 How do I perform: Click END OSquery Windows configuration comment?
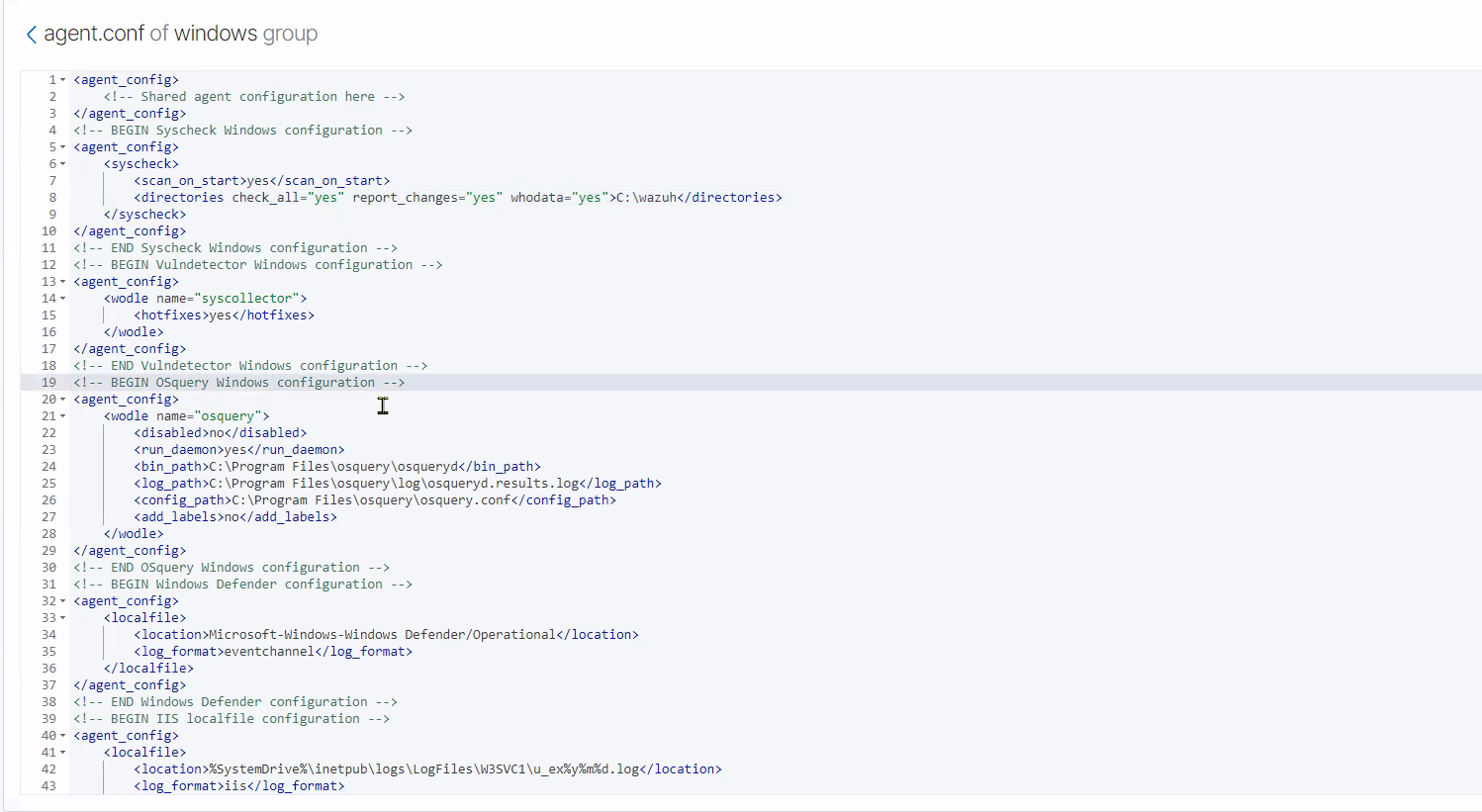point(232,567)
